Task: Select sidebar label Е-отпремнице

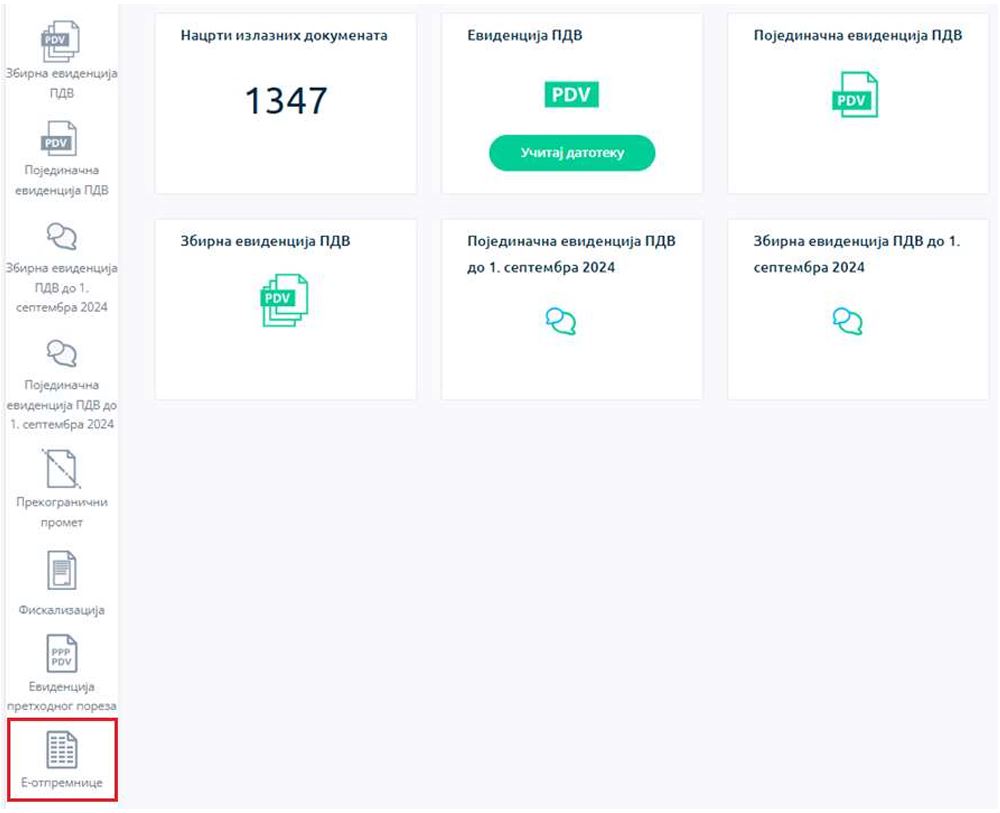Action: point(61,782)
